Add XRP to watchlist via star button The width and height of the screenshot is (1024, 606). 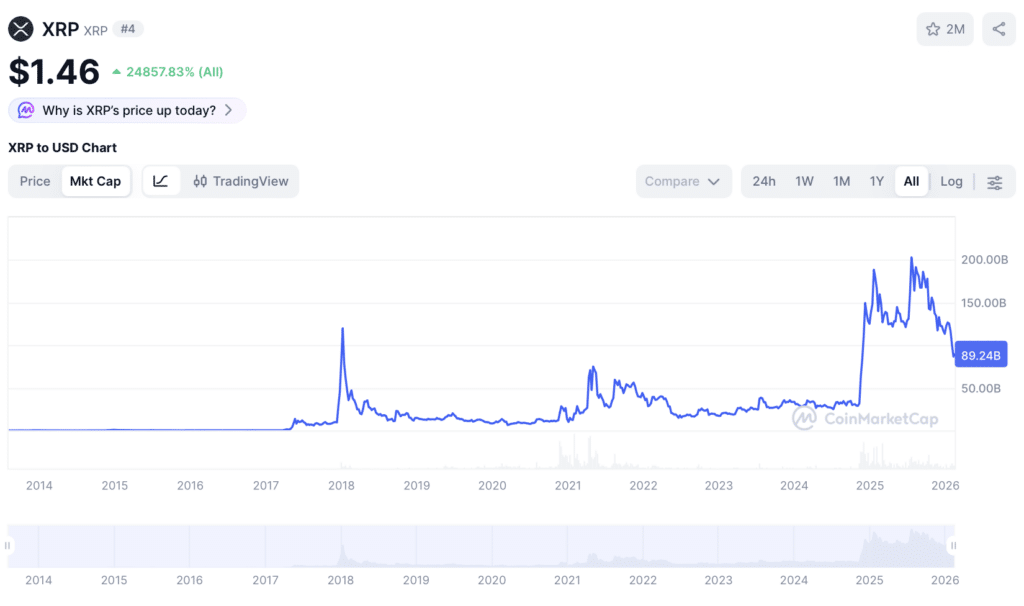point(945,29)
